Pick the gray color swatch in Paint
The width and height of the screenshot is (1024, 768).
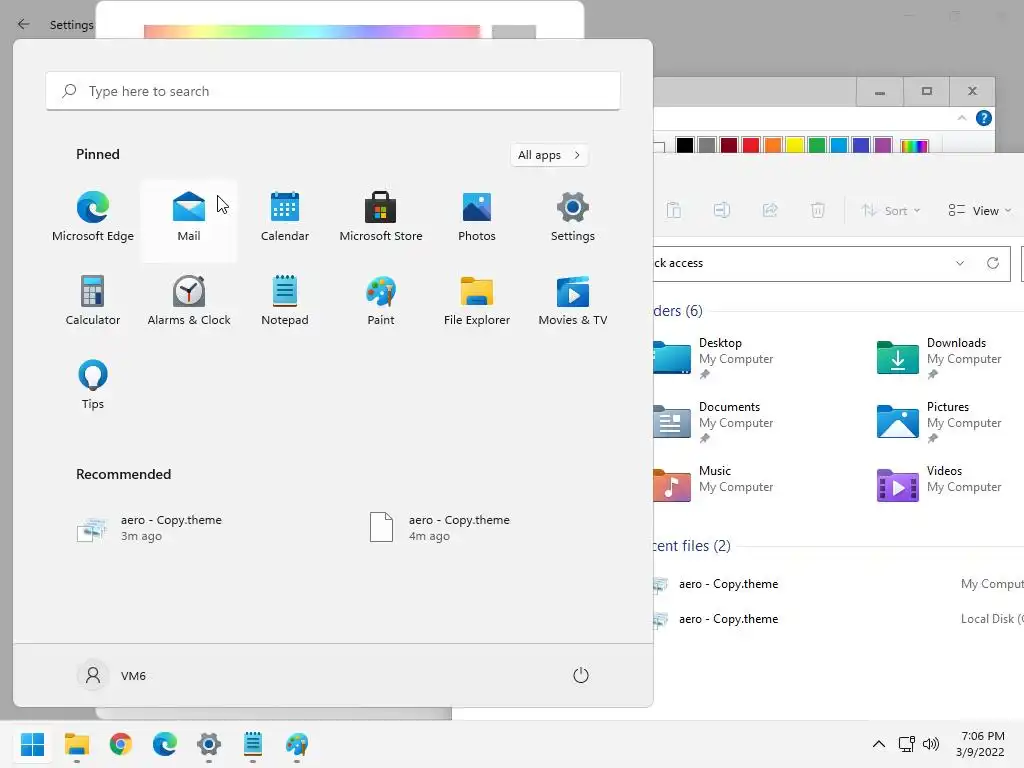(707, 145)
